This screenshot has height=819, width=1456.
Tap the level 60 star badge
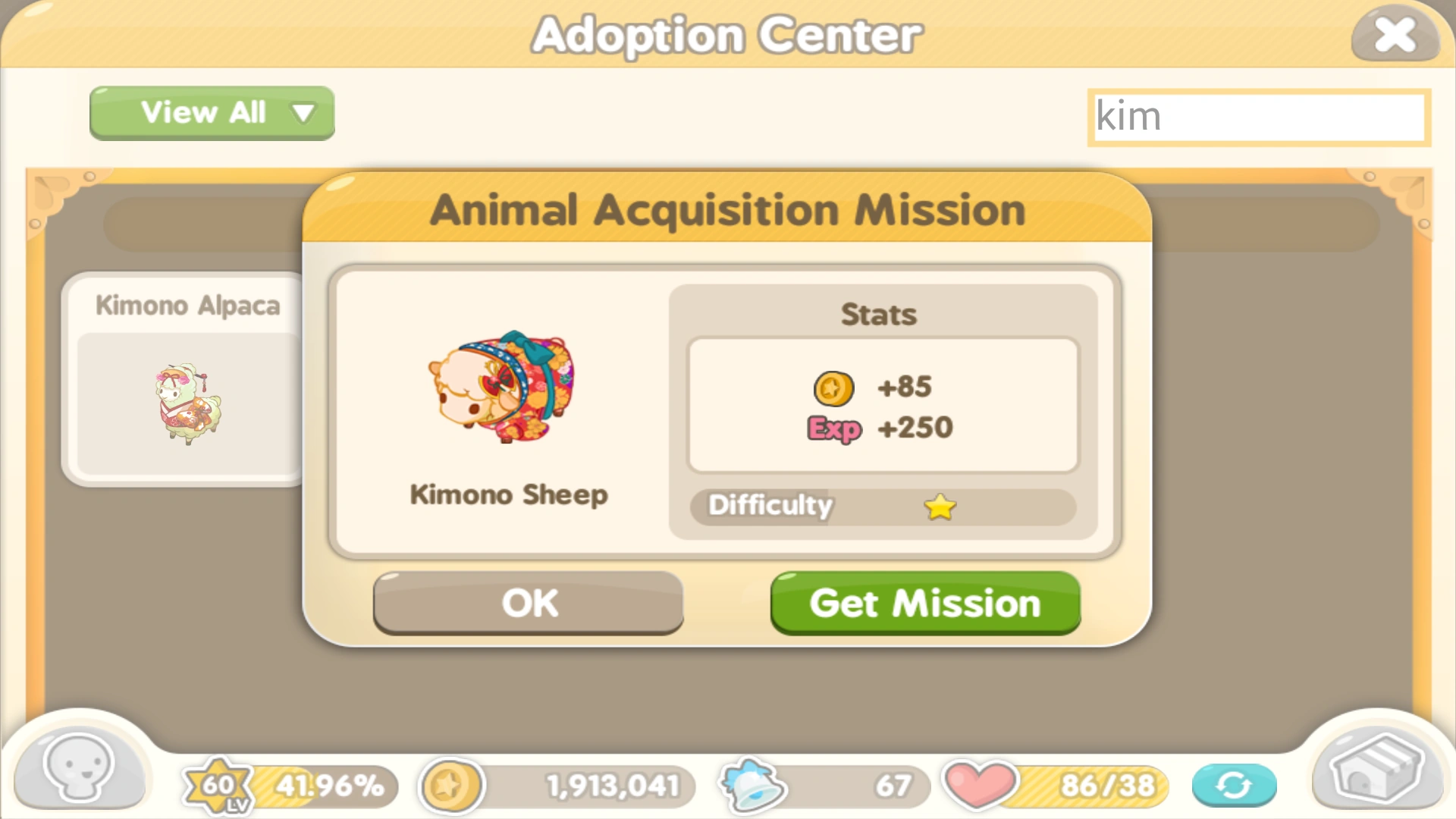(218, 786)
